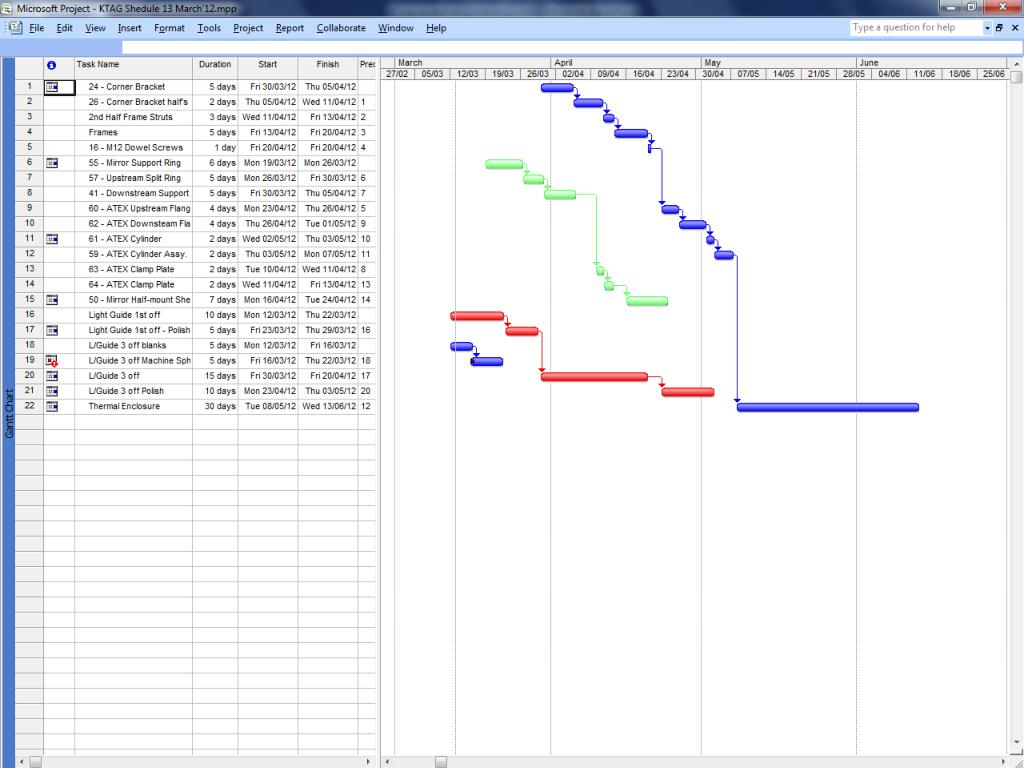Viewport: 1024px width, 768px height.
Task: Select row header number 22
Action: (29, 406)
